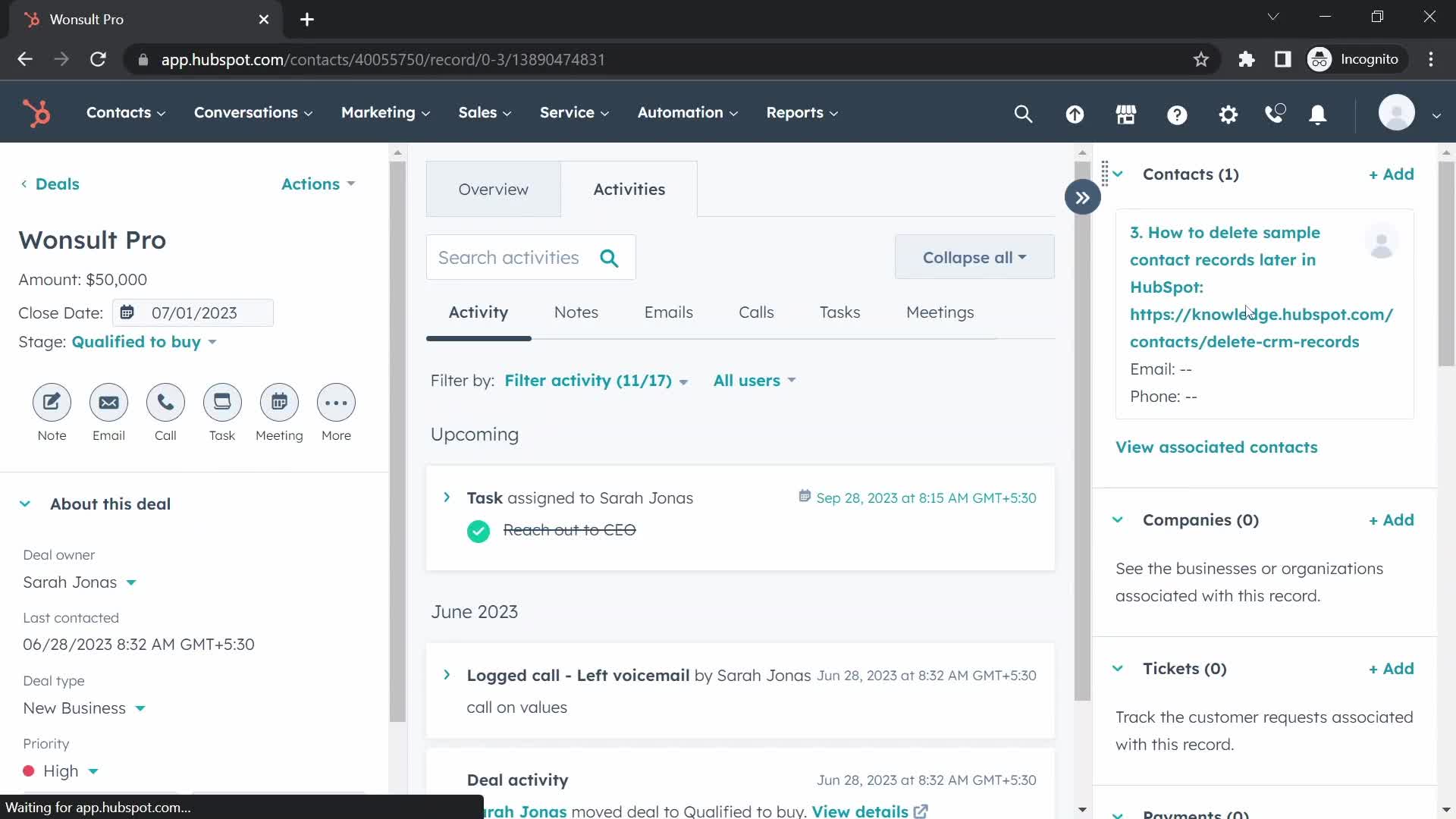Collapse the Tickets (0) section
The image size is (1456, 819).
click(x=1118, y=669)
